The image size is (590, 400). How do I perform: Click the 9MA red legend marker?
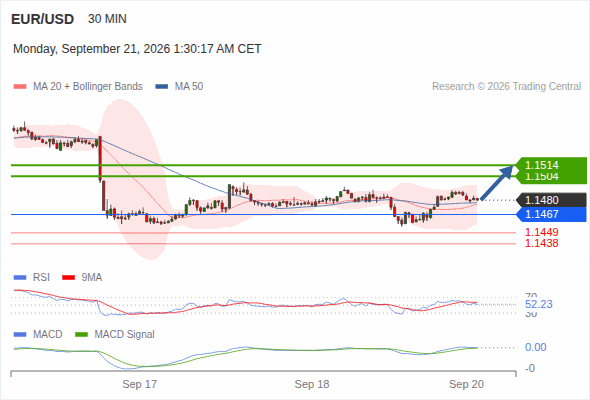click(x=68, y=278)
